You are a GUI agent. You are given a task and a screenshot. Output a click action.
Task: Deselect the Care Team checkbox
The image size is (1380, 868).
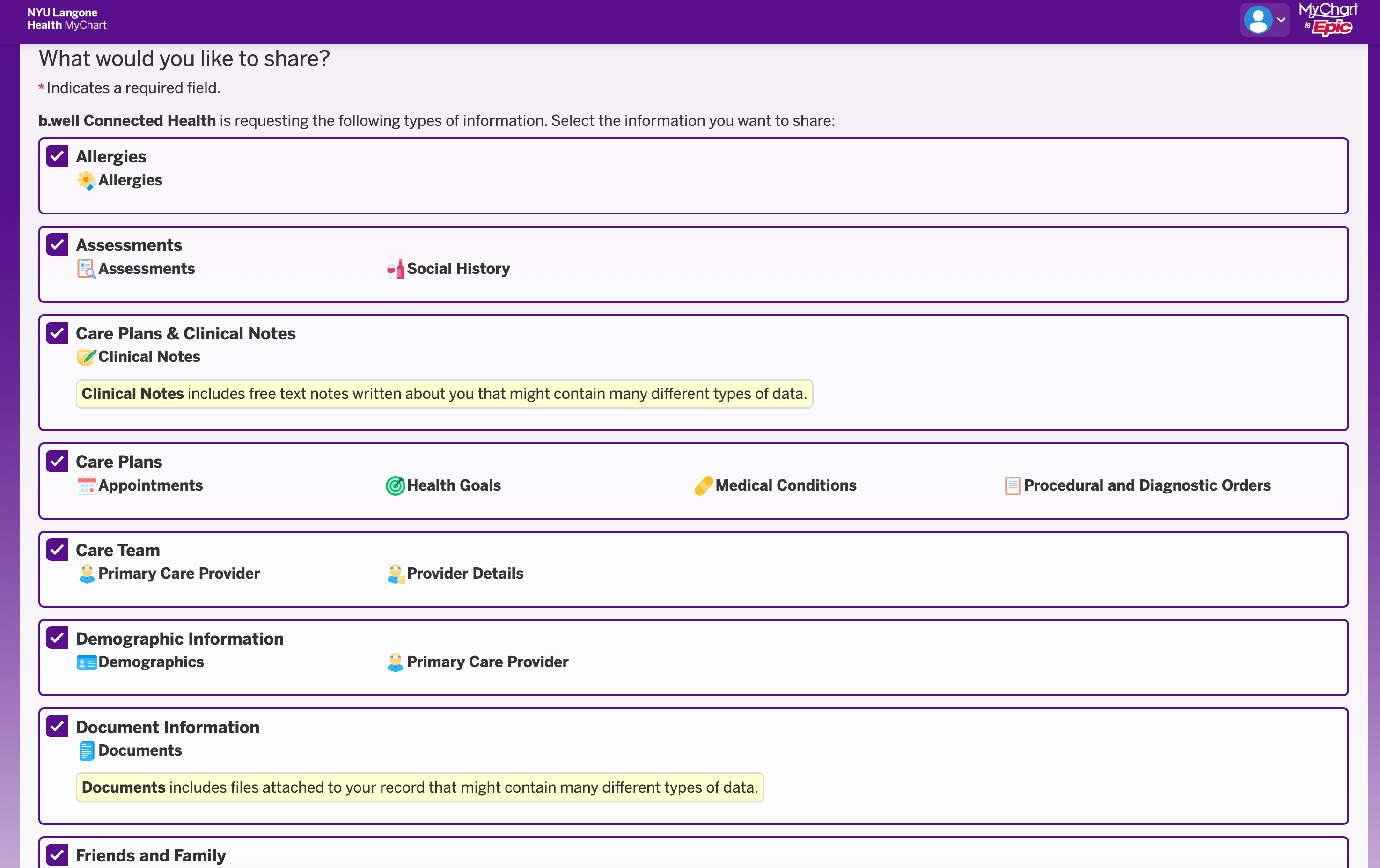pyautogui.click(x=57, y=550)
